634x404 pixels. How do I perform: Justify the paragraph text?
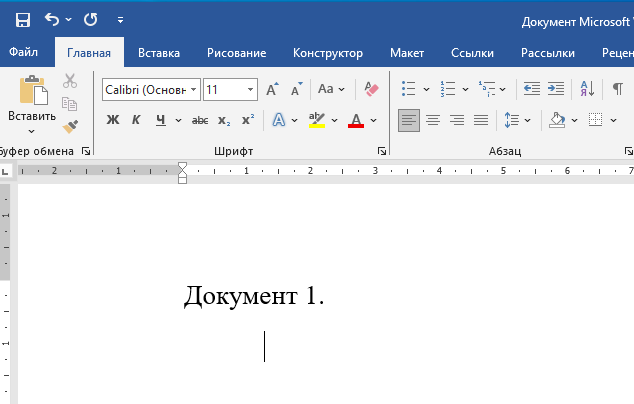click(x=481, y=120)
